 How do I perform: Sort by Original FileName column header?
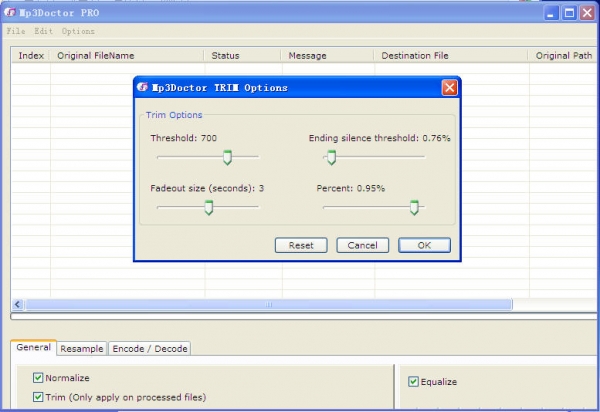tap(127, 55)
